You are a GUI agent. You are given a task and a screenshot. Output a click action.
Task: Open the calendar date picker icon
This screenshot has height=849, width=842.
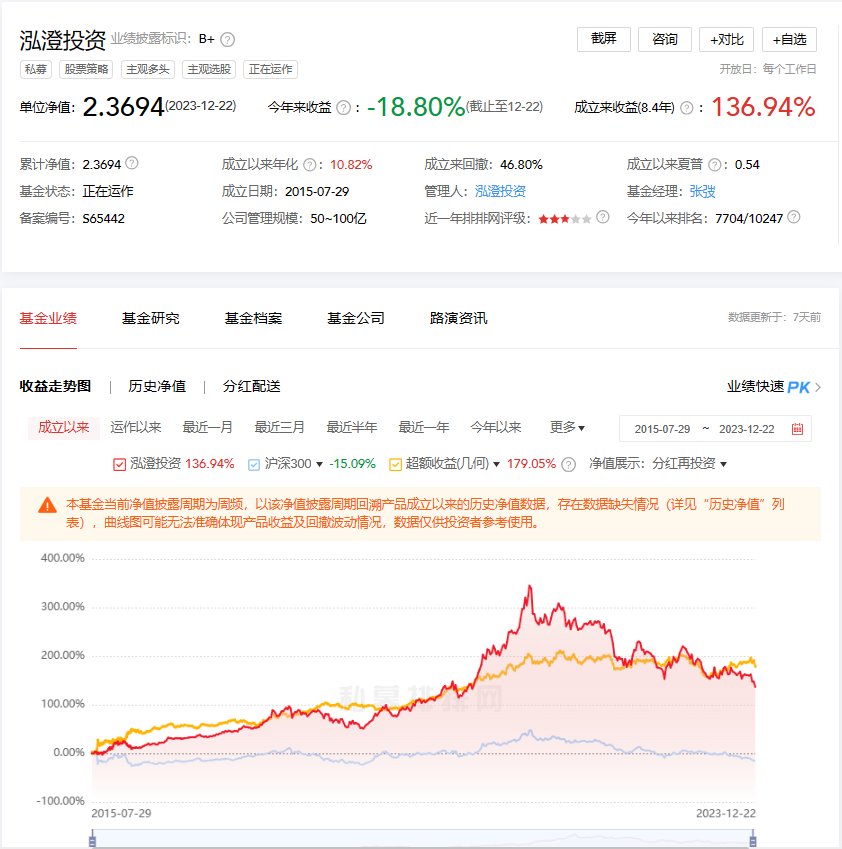point(797,429)
